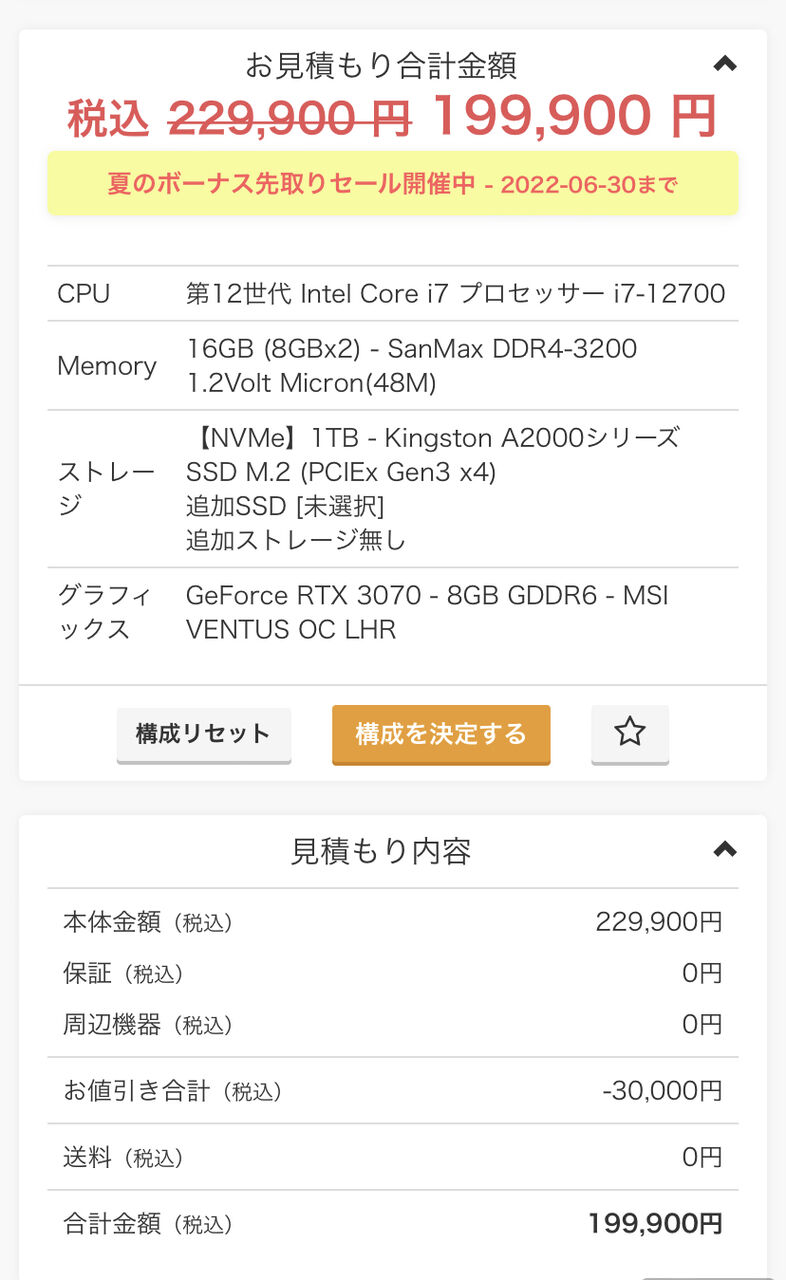Confirm with the 構成を決定する button

click(x=441, y=734)
